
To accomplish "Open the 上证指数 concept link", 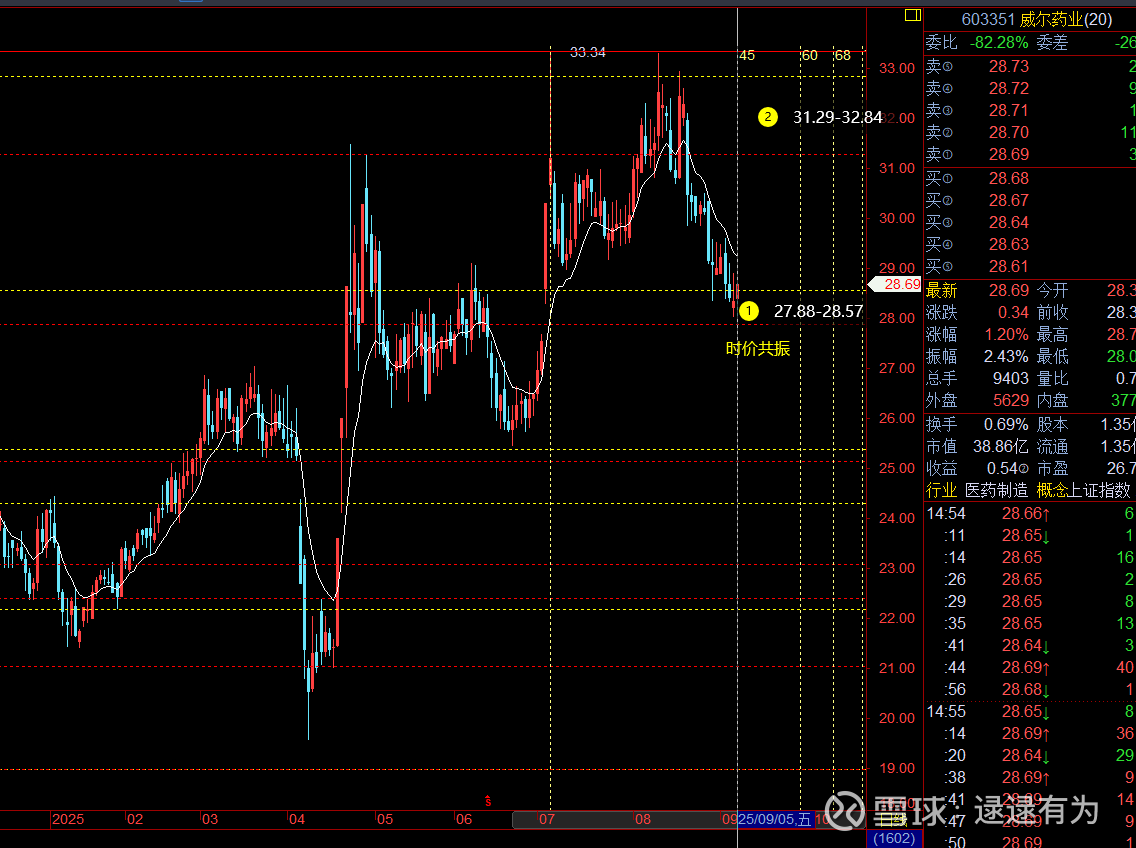I will [x=1100, y=491].
